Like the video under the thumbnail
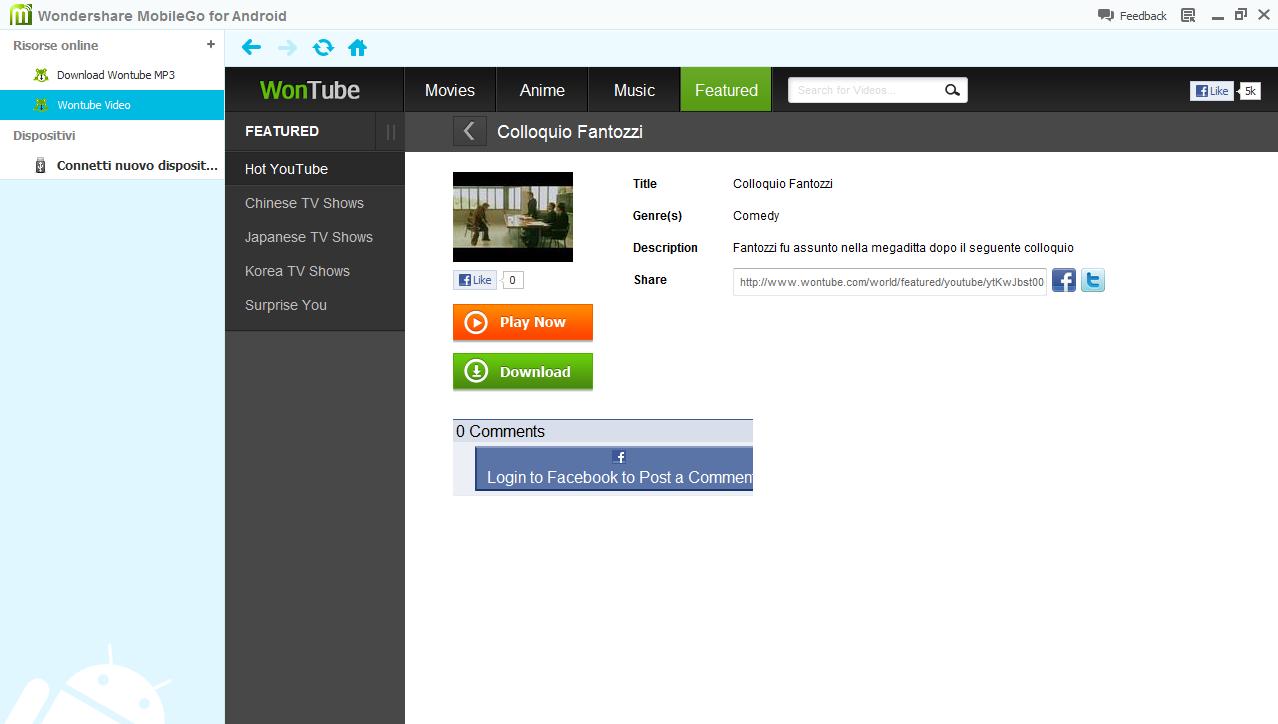 point(475,280)
